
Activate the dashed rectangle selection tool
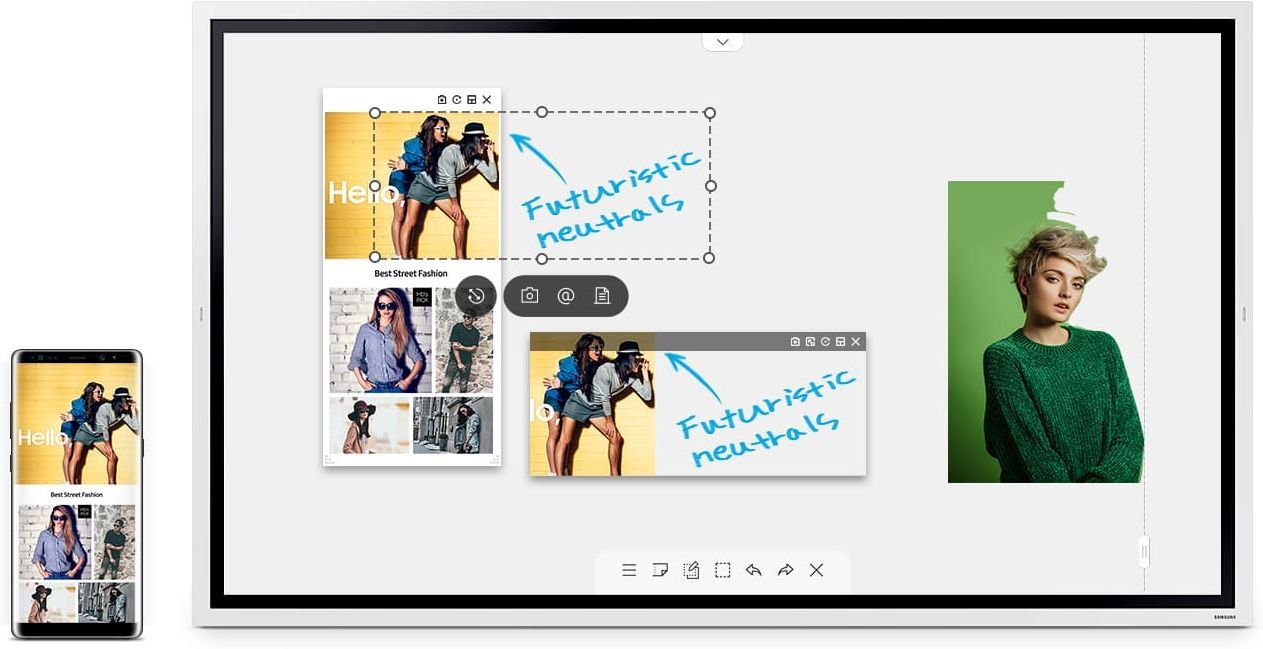722,570
